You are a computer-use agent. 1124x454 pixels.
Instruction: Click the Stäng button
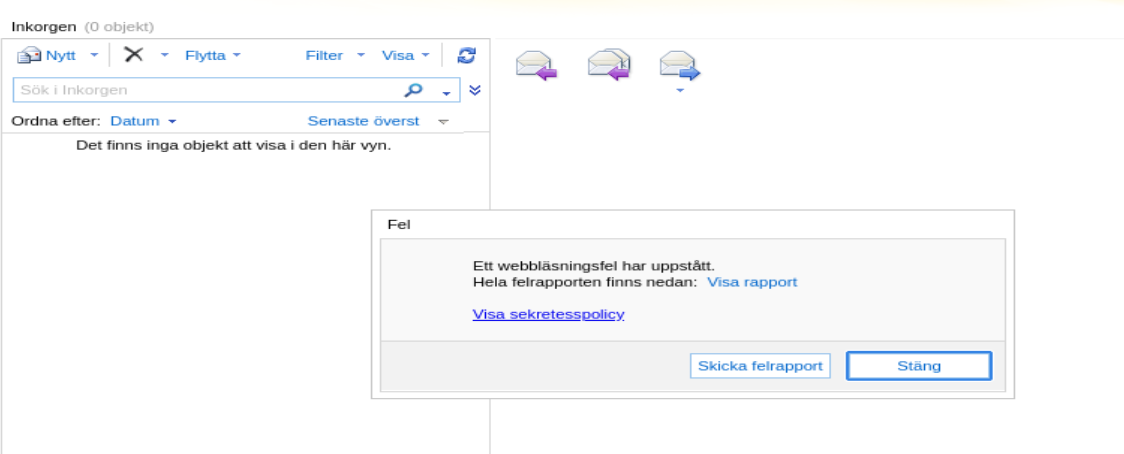click(x=919, y=366)
